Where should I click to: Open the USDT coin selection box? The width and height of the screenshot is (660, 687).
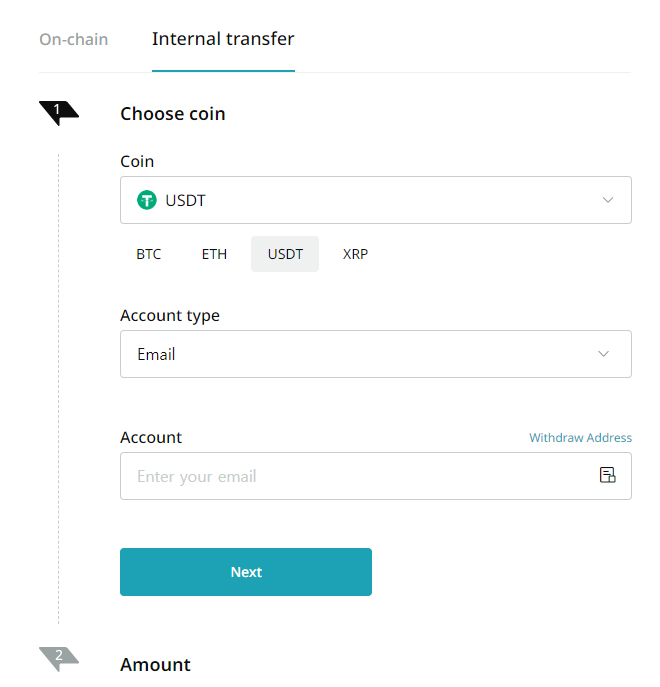(x=376, y=200)
